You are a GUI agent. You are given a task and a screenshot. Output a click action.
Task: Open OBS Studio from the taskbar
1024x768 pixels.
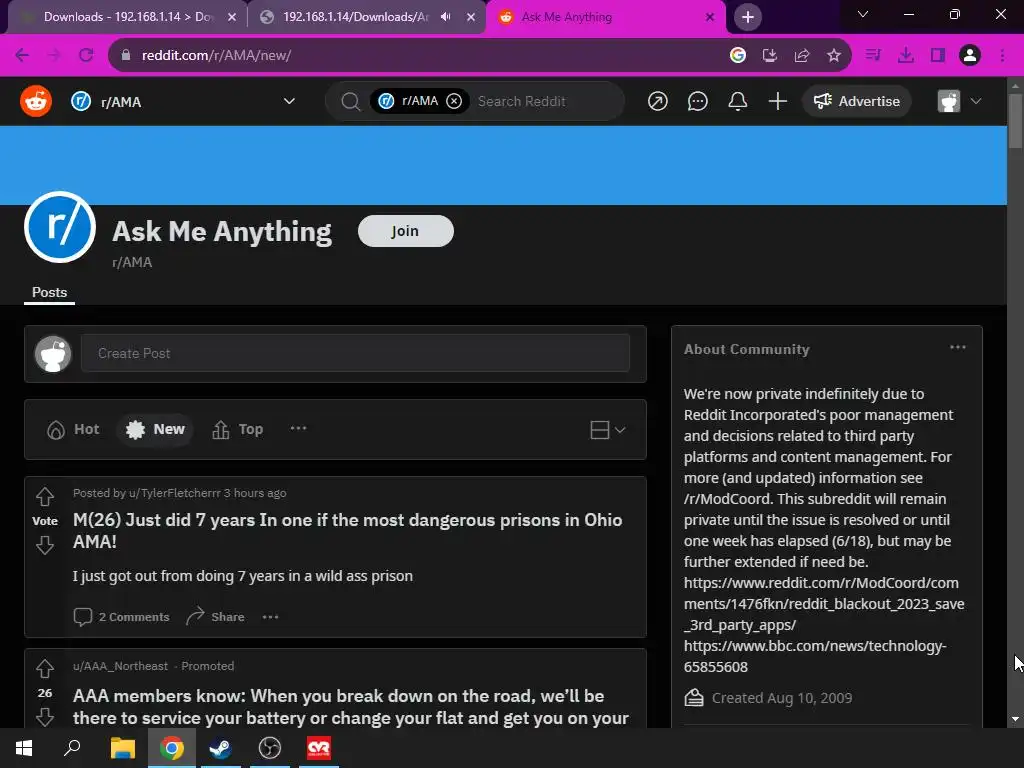(x=270, y=748)
